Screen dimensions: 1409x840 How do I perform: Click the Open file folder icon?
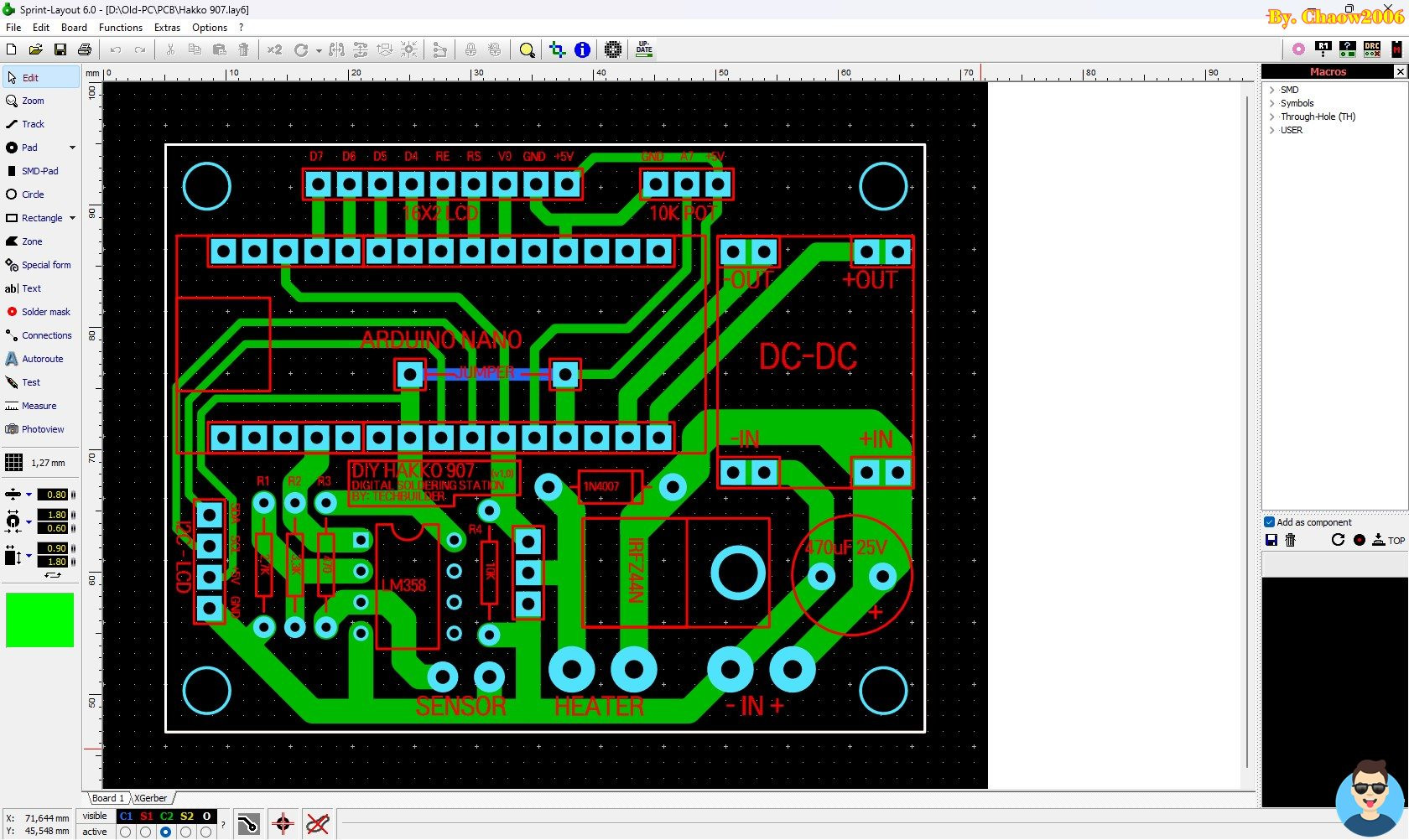[36, 49]
